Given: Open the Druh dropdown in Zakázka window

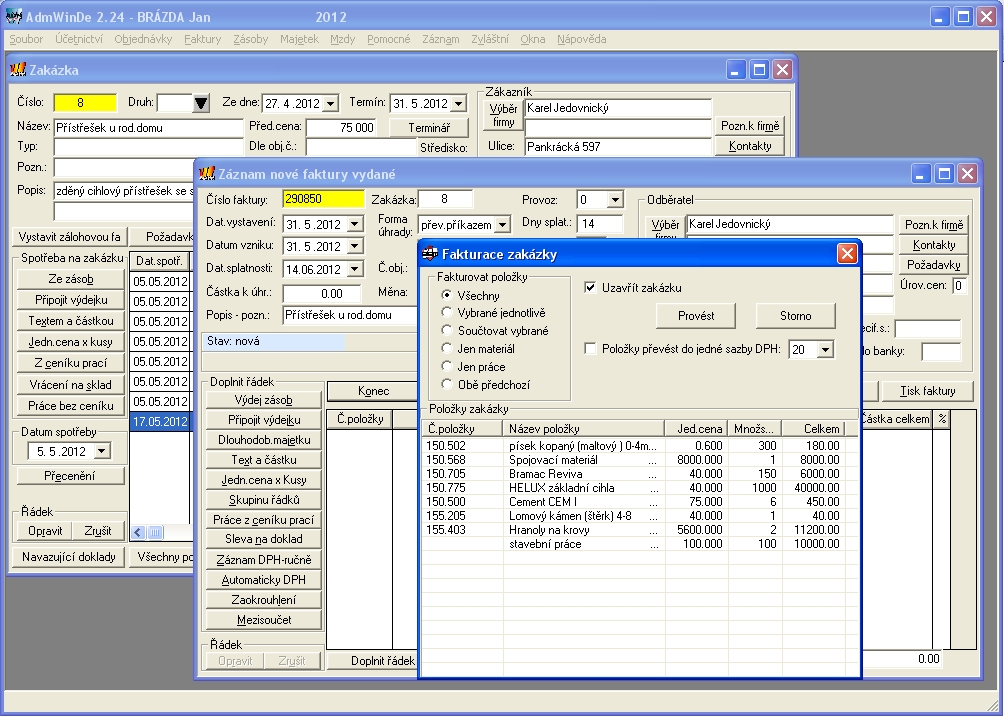Looking at the screenshot, I should (201, 102).
